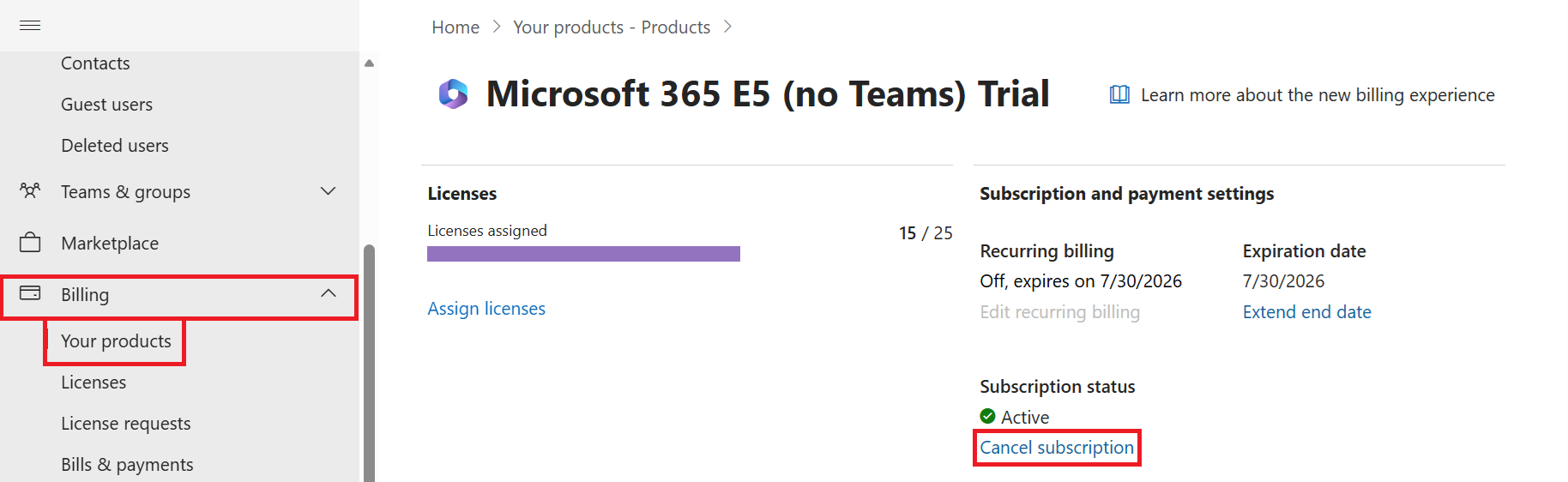Click the Microsoft 365 product logo
The height and width of the screenshot is (482, 1568).
pos(453,93)
